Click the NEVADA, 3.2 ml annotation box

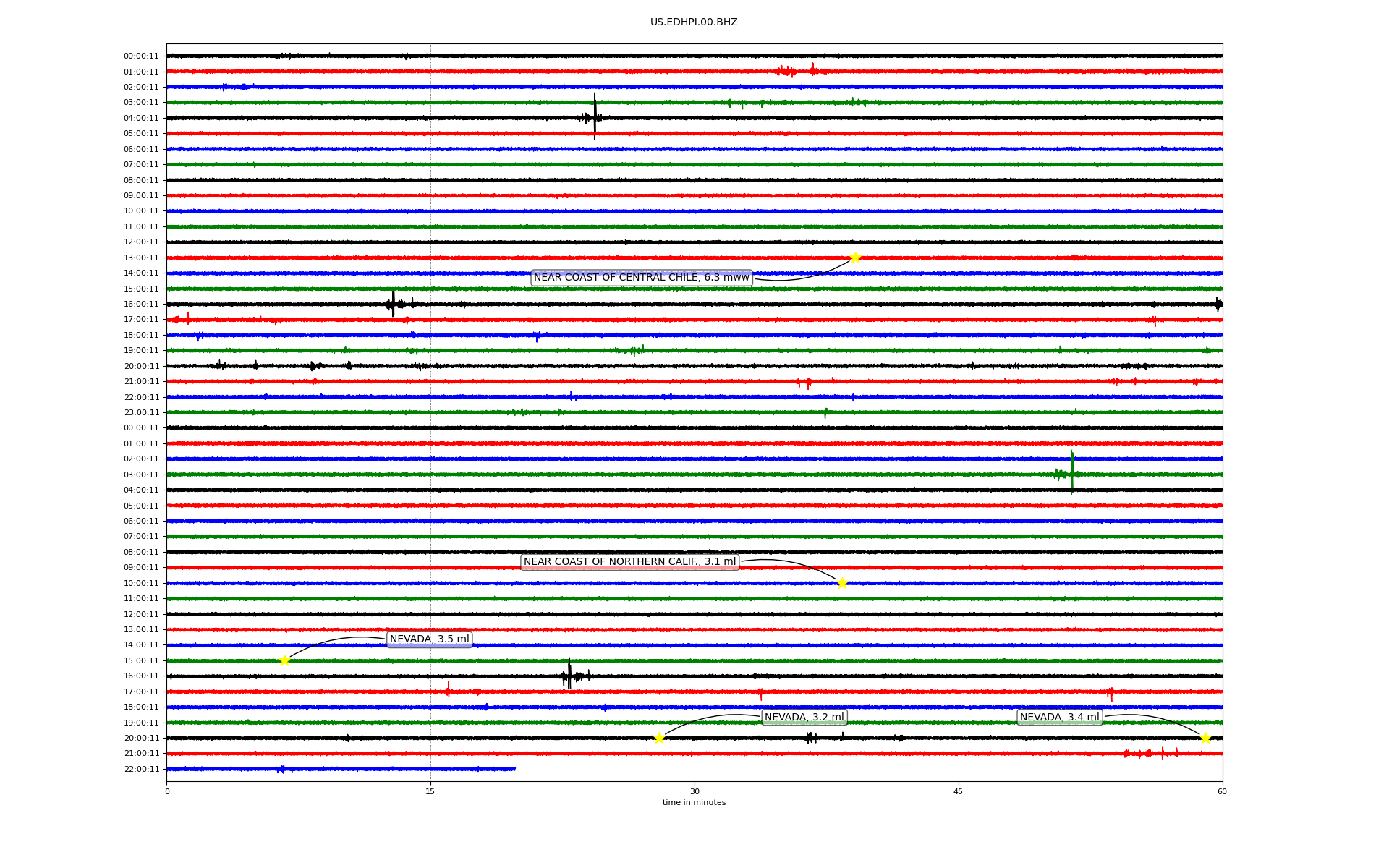click(804, 718)
